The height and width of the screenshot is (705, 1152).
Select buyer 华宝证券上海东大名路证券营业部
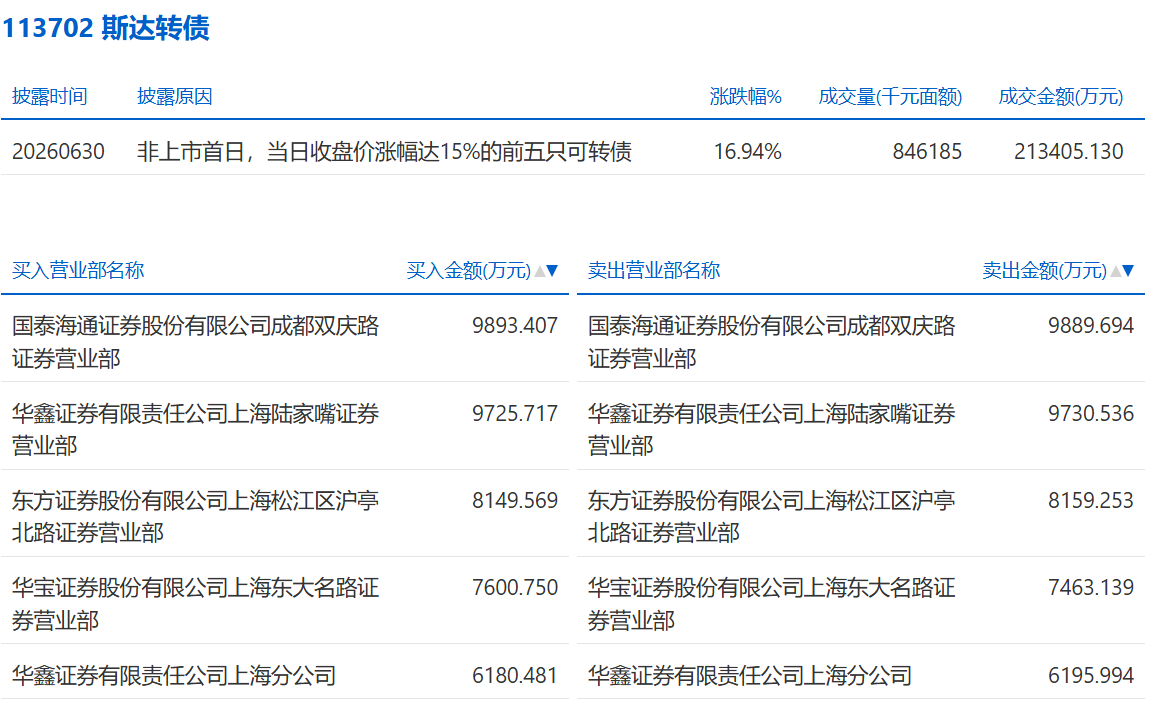195,604
